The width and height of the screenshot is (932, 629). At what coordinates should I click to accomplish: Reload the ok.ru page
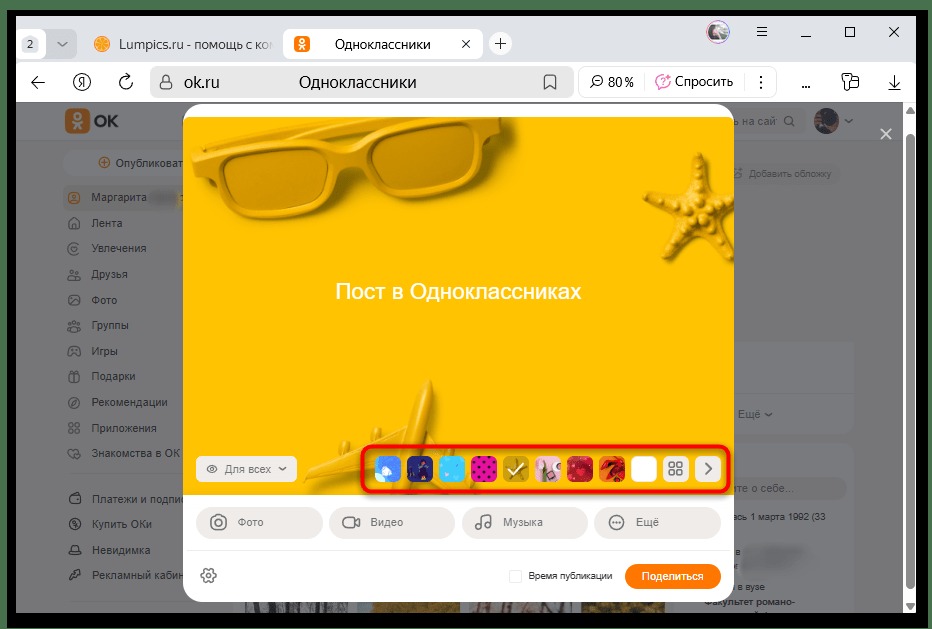tap(125, 82)
